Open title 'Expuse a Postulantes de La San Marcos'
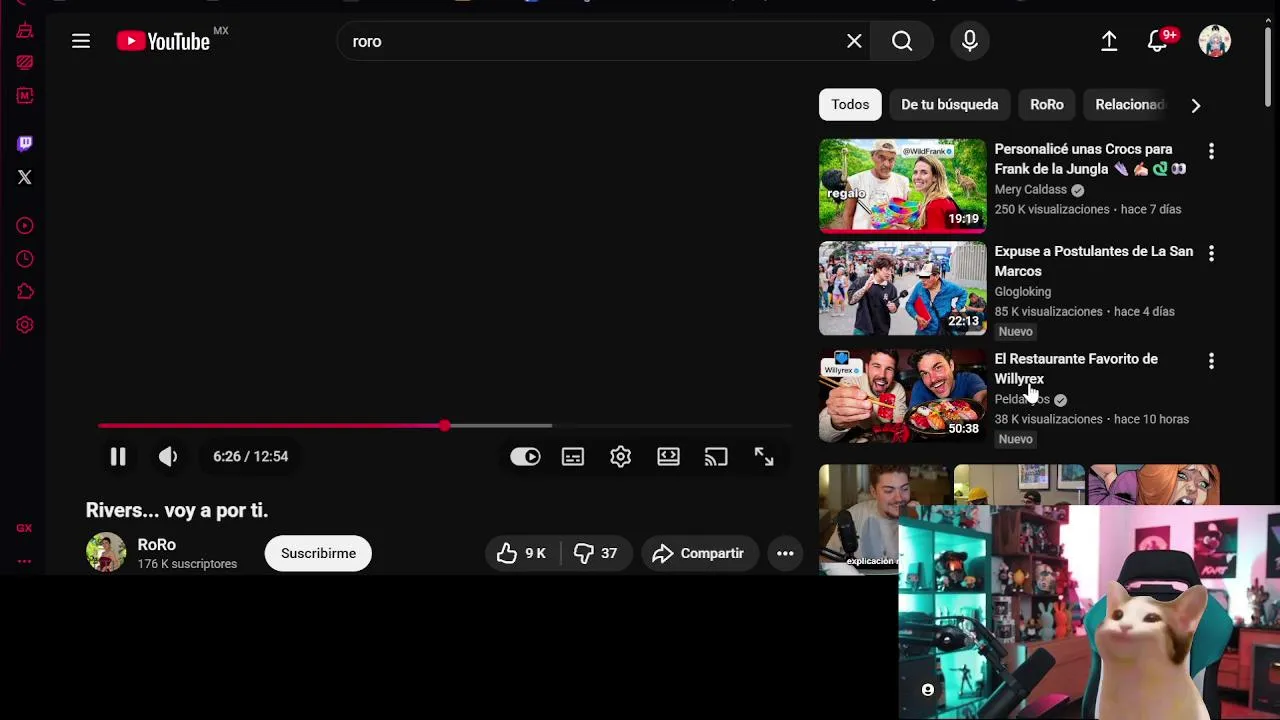This screenshot has height=720, width=1280. pyautogui.click(x=1093, y=261)
